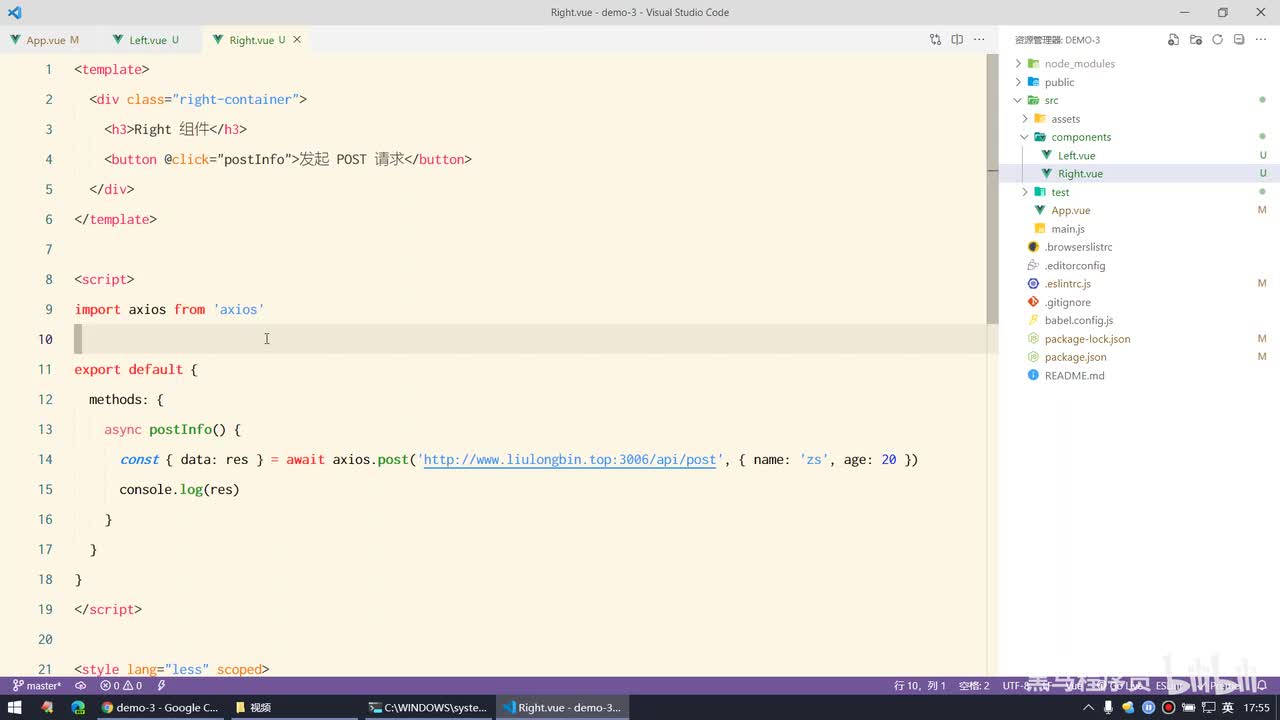Collapse the src folder

click(1051, 100)
